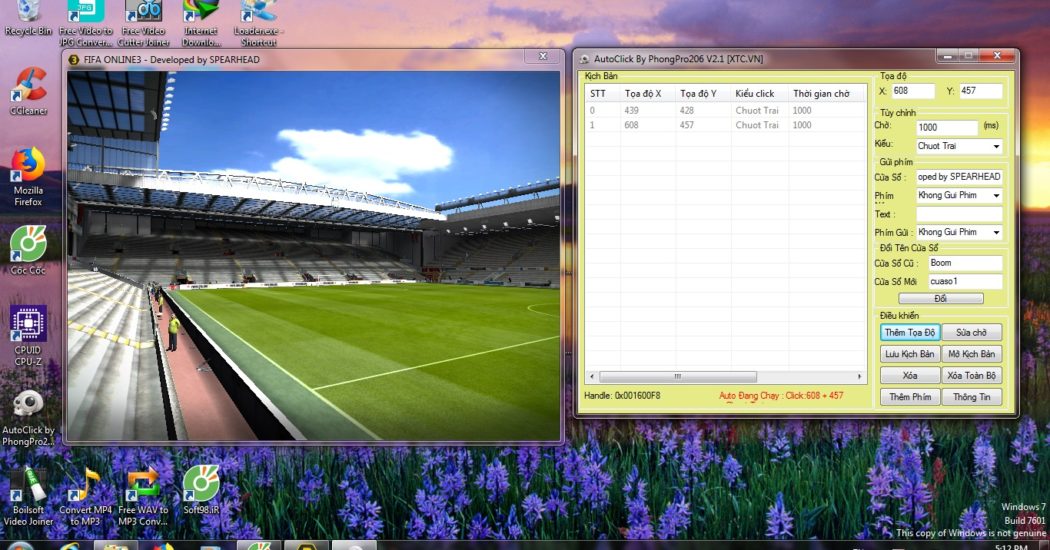This screenshot has width=1050, height=550.
Task: Click the Tọa độ Y value 428
Action: click(x=686, y=111)
